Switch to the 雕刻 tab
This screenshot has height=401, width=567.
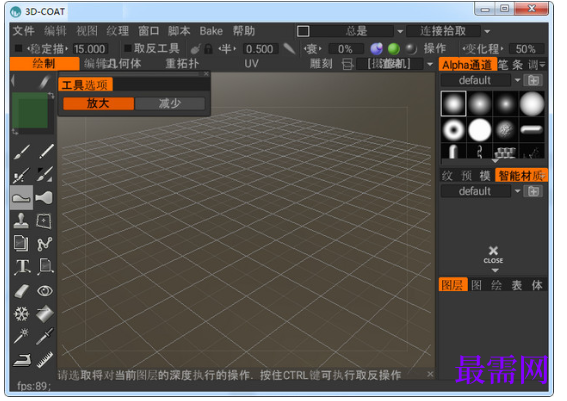tap(321, 64)
